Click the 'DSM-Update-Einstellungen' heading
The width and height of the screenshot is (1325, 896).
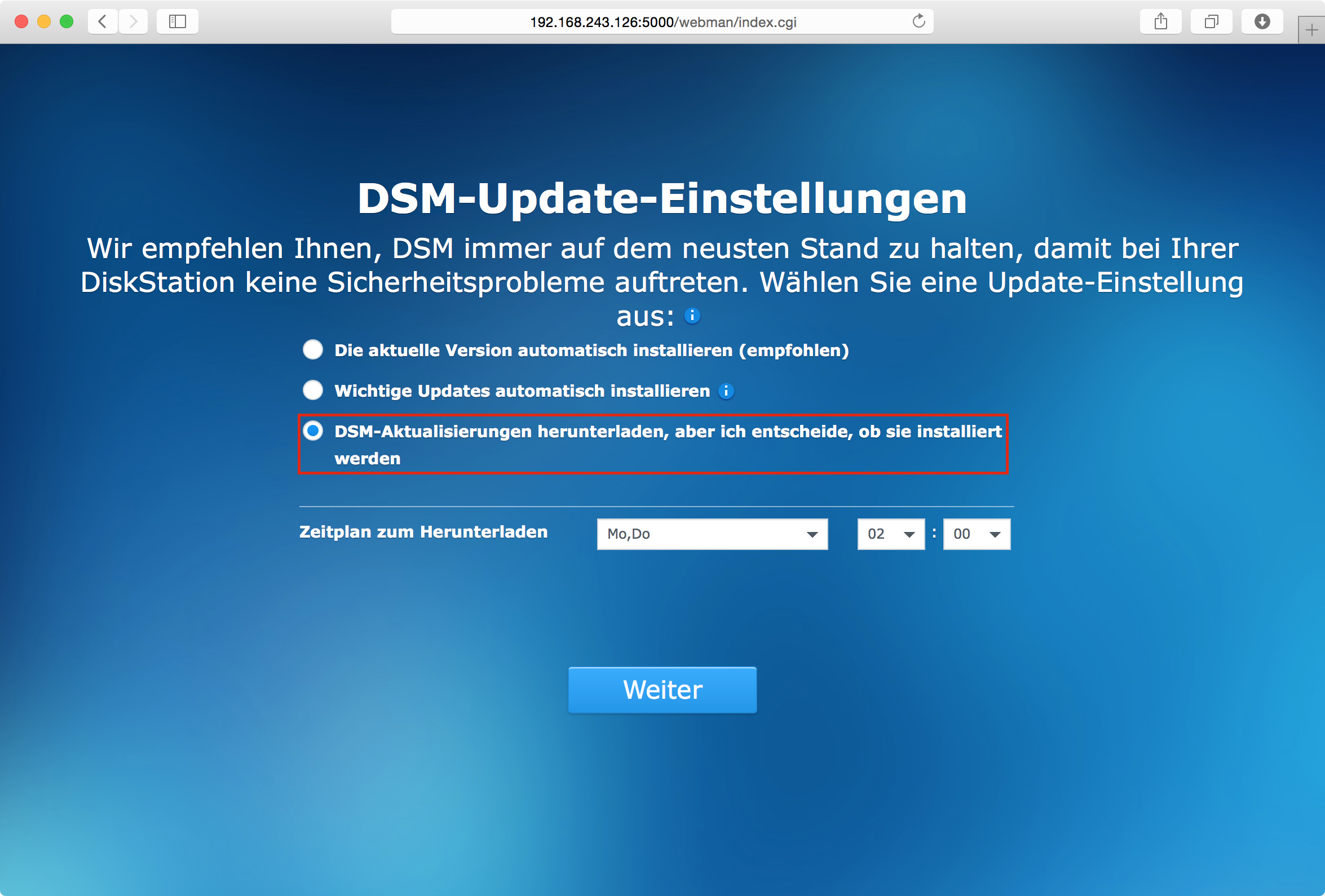[x=662, y=198]
